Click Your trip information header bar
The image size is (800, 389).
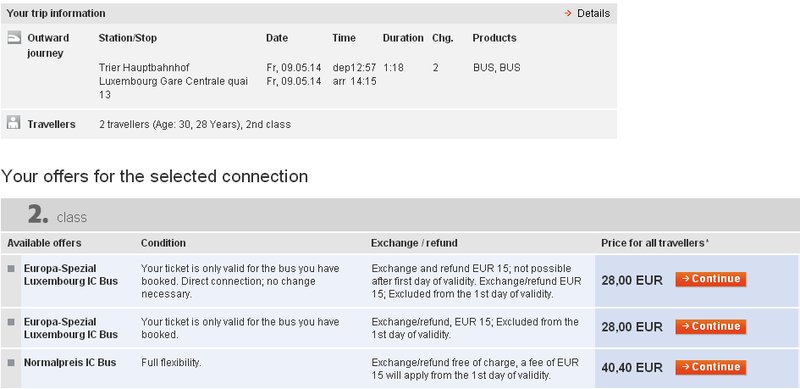click(309, 13)
